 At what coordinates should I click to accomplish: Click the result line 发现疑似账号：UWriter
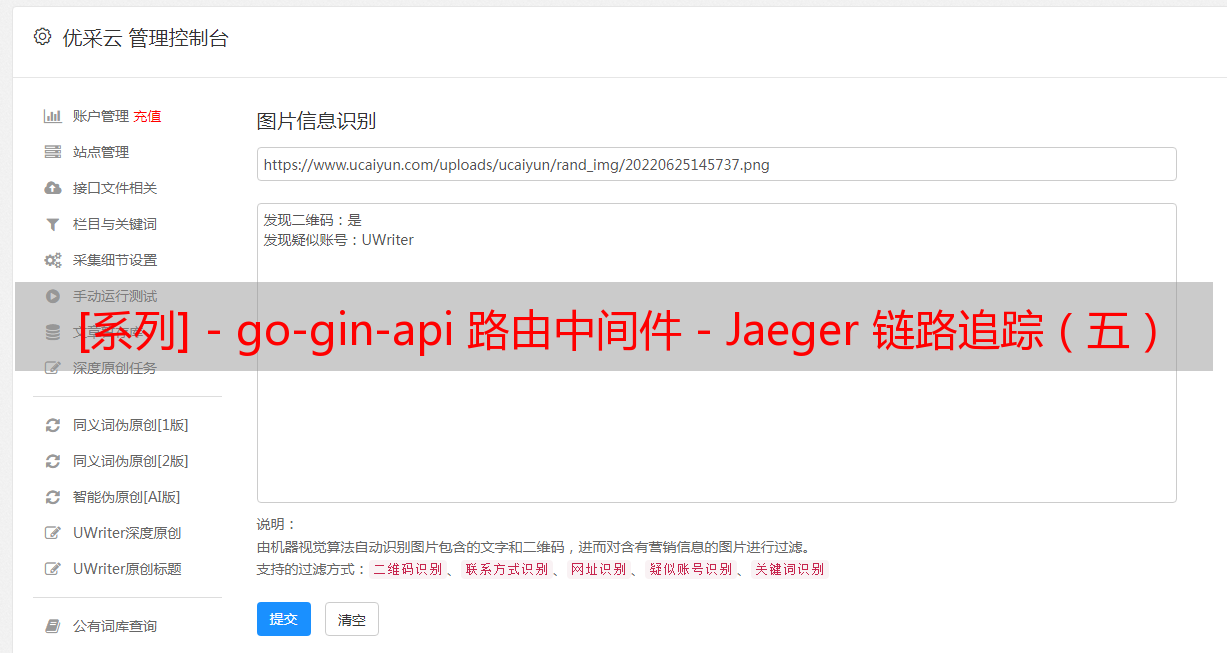coord(339,240)
